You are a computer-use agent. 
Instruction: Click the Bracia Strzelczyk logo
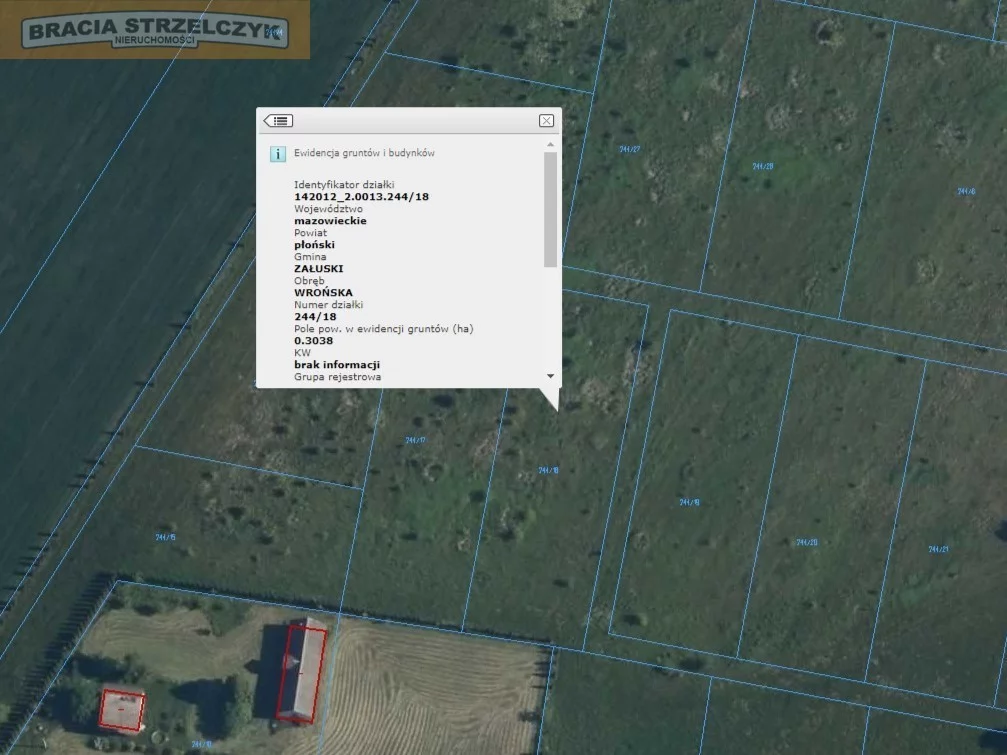tap(155, 30)
